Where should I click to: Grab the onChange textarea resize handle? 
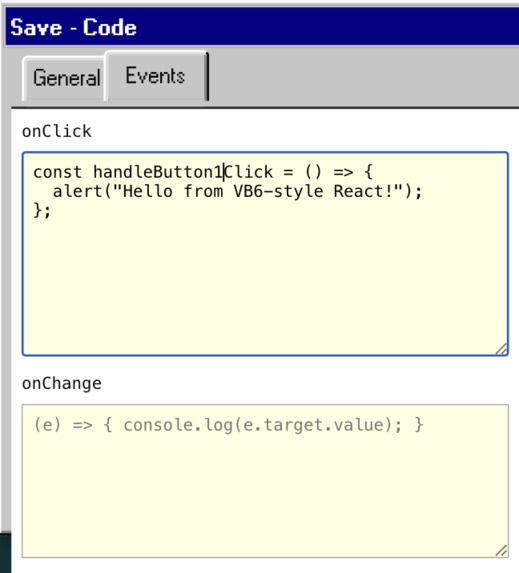point(501,551)
